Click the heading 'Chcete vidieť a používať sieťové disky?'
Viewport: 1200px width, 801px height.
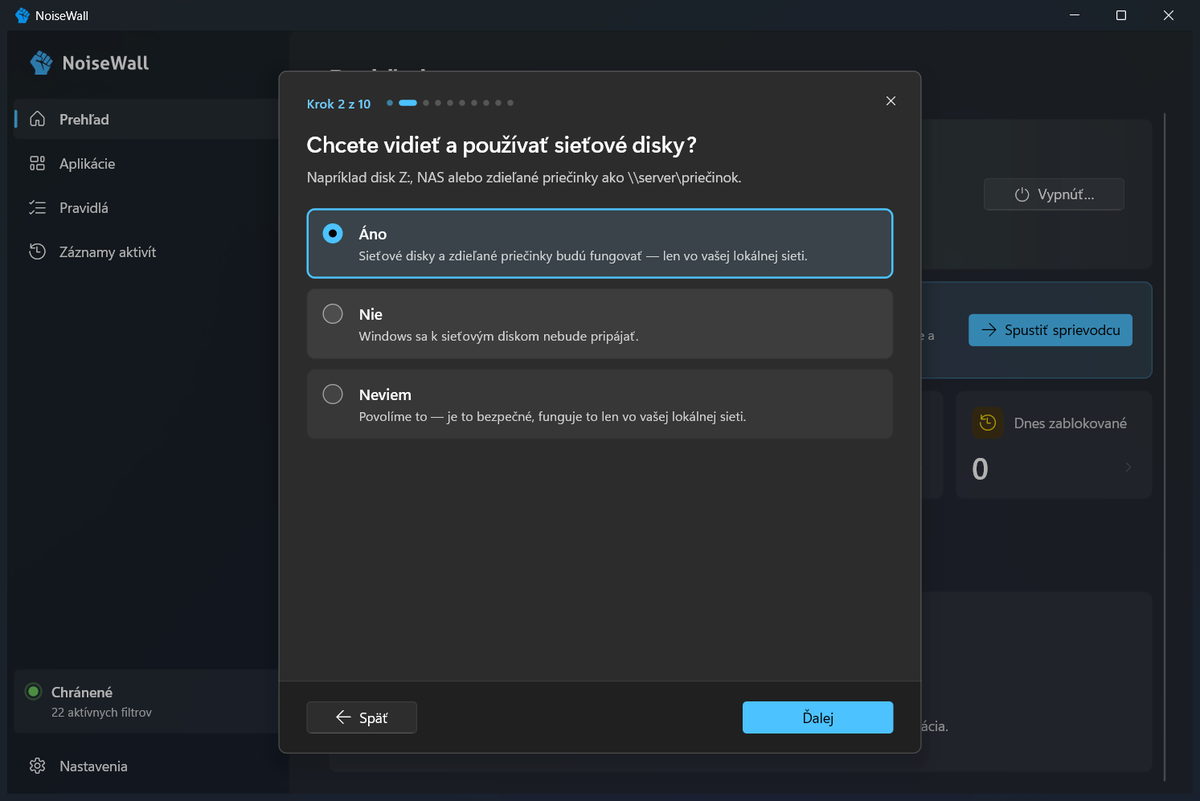click(x=502, y=145)
